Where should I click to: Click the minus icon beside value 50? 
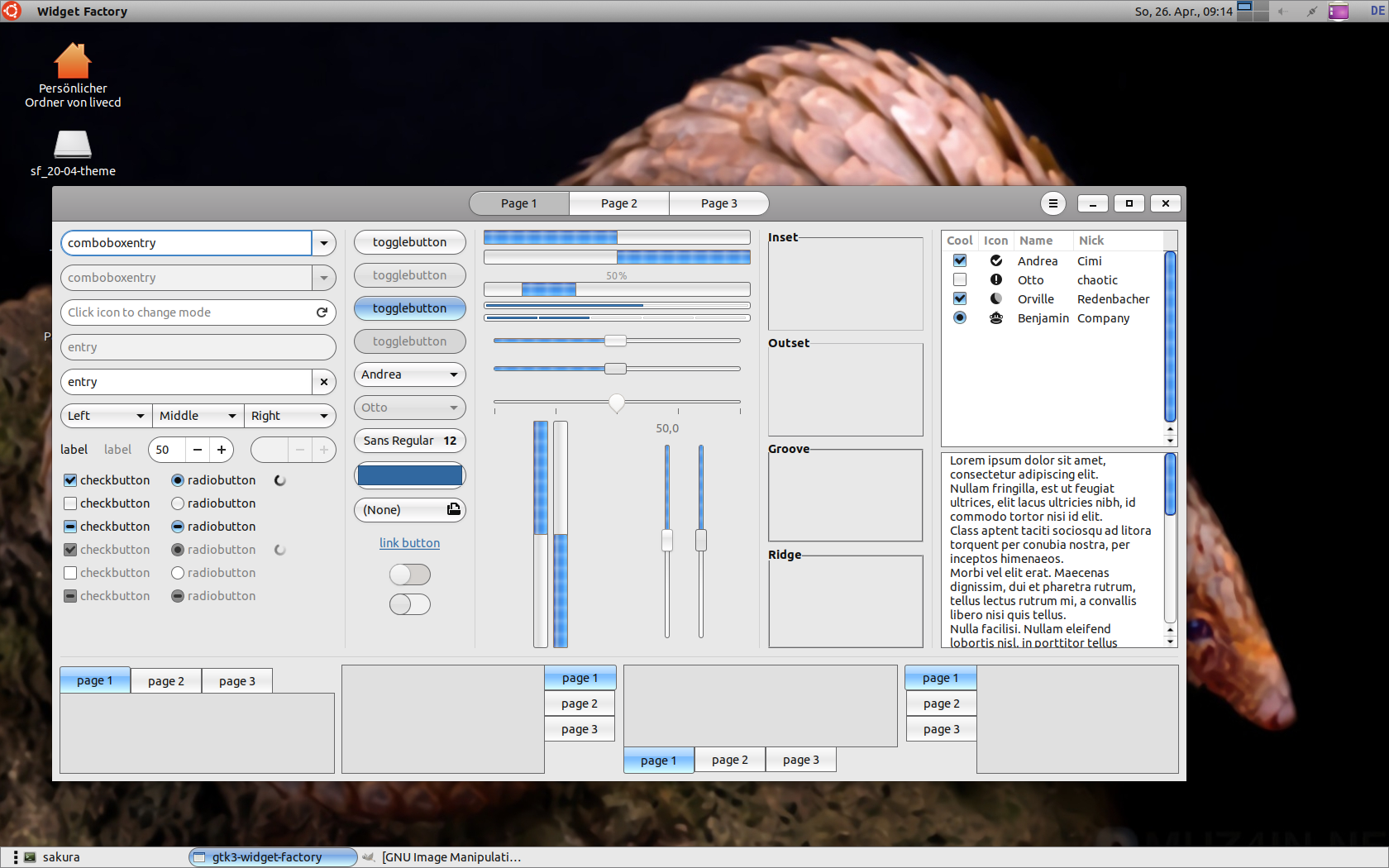(x=197, y=450)
